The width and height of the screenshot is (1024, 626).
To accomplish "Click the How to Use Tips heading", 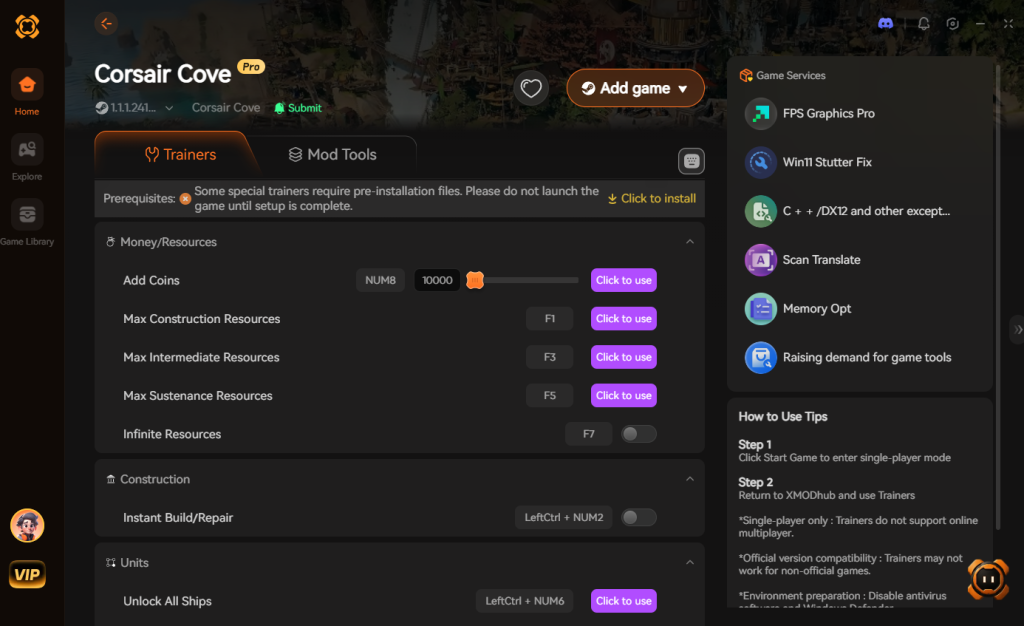I will tap(782, 416).
